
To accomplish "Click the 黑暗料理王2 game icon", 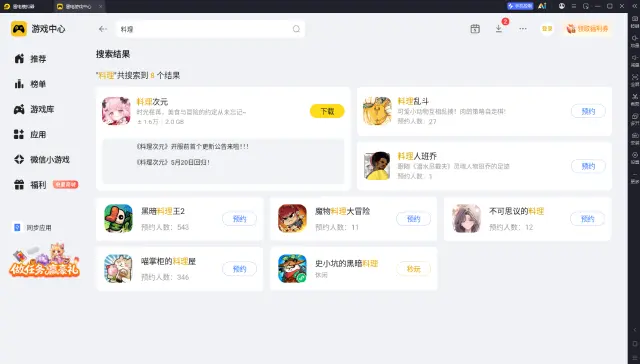I will tap(118, 218).
